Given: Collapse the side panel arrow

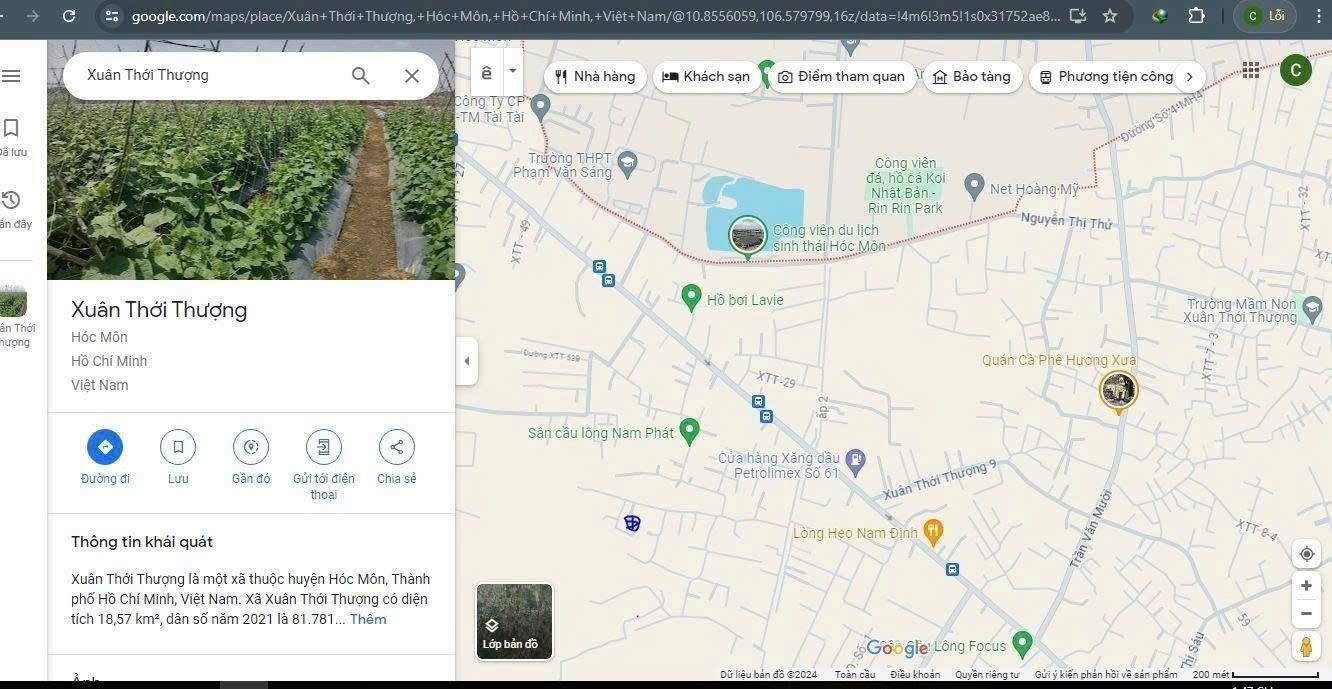Looking at the screenshot, I should coord(466,361).
